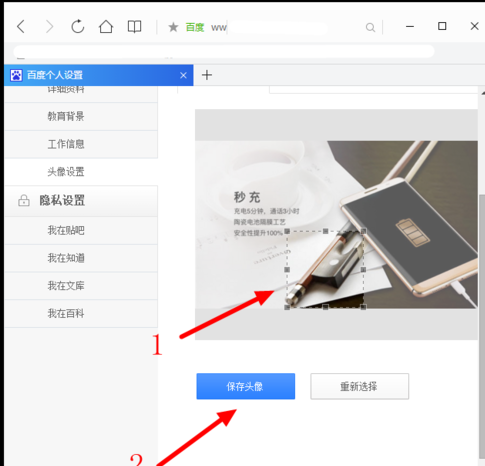Viewport: 485px width, 466px height.
Task: Click the Baidu paw favicon on the tab
Action: pyautogui.click(x=16, y=75)
